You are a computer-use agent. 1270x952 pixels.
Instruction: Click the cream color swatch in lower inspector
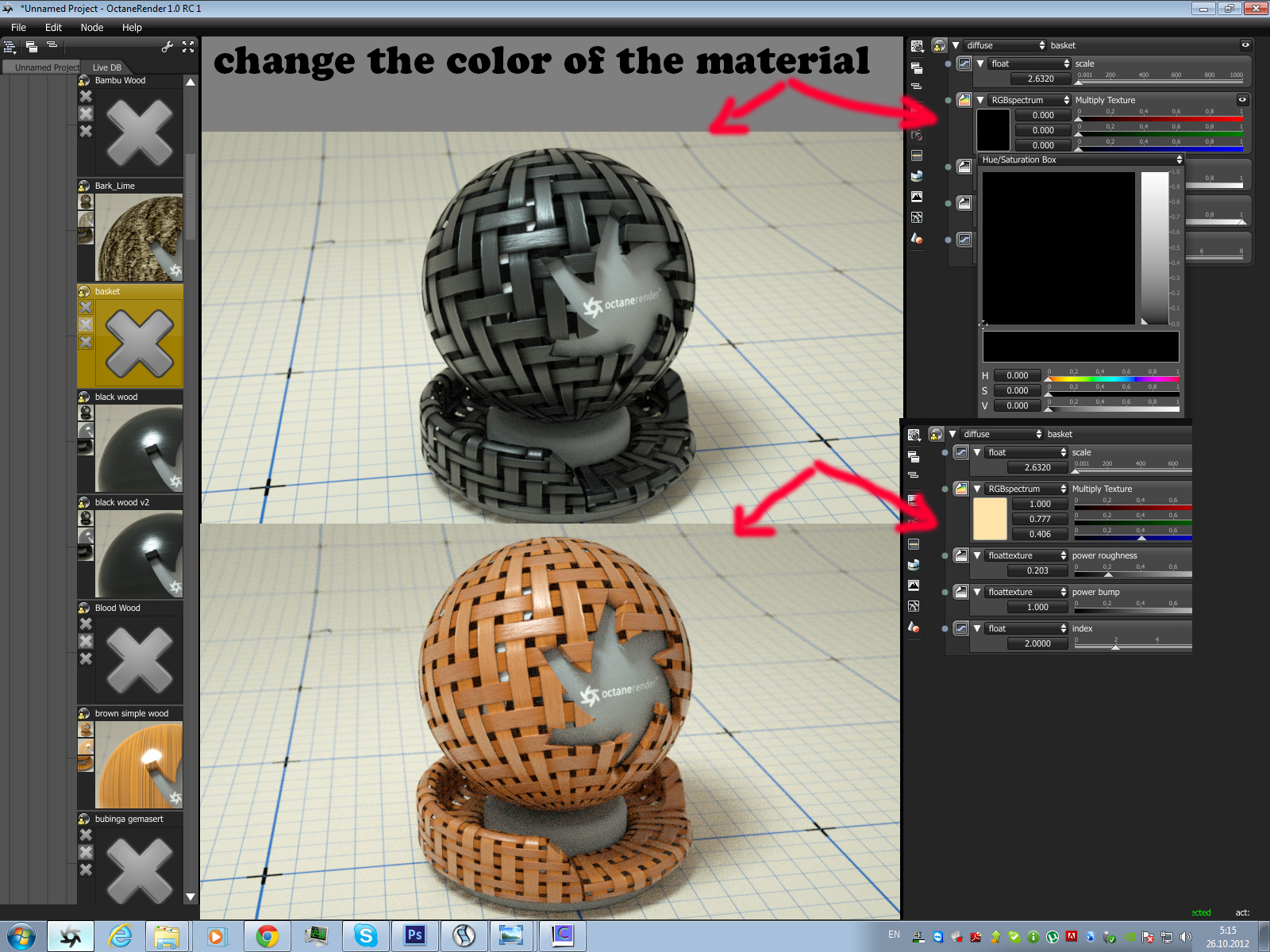tap(990, 519)
